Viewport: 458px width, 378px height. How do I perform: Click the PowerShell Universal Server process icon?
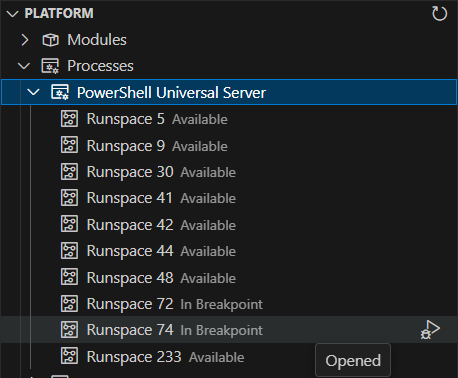click(60, 92)
